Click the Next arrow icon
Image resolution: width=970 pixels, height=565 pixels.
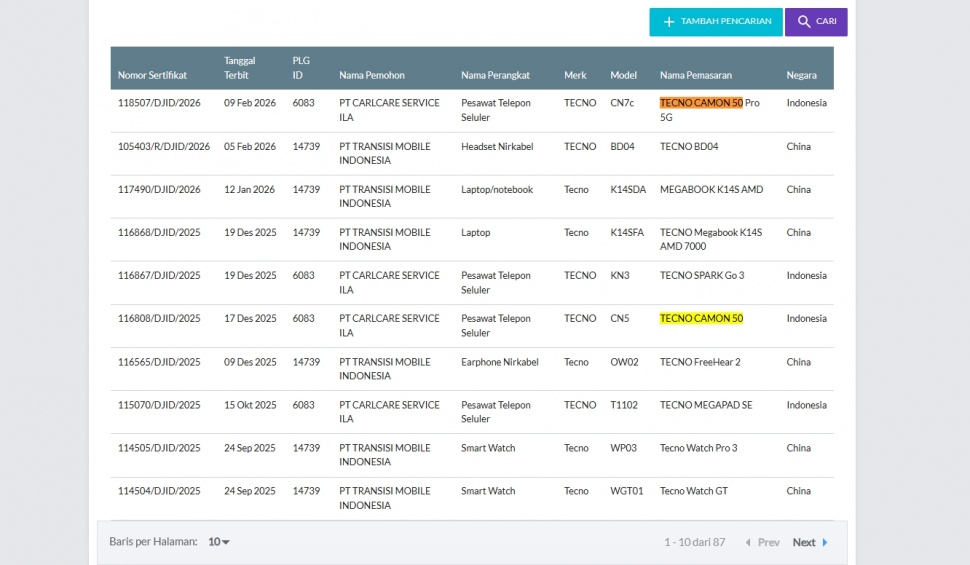click(825, 543)
